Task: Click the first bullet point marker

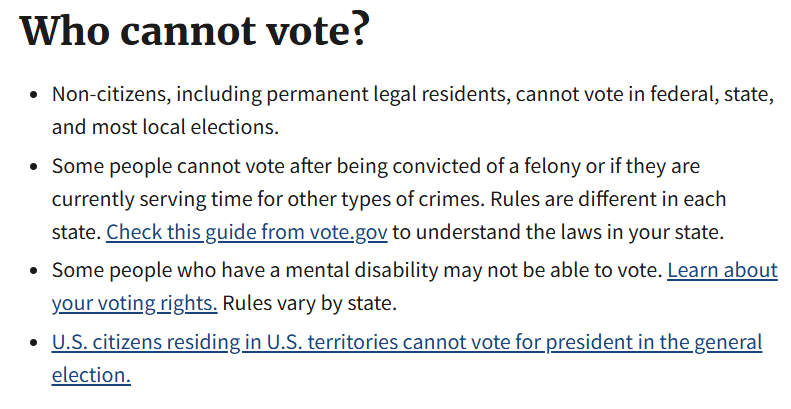Action: (34, 95)
